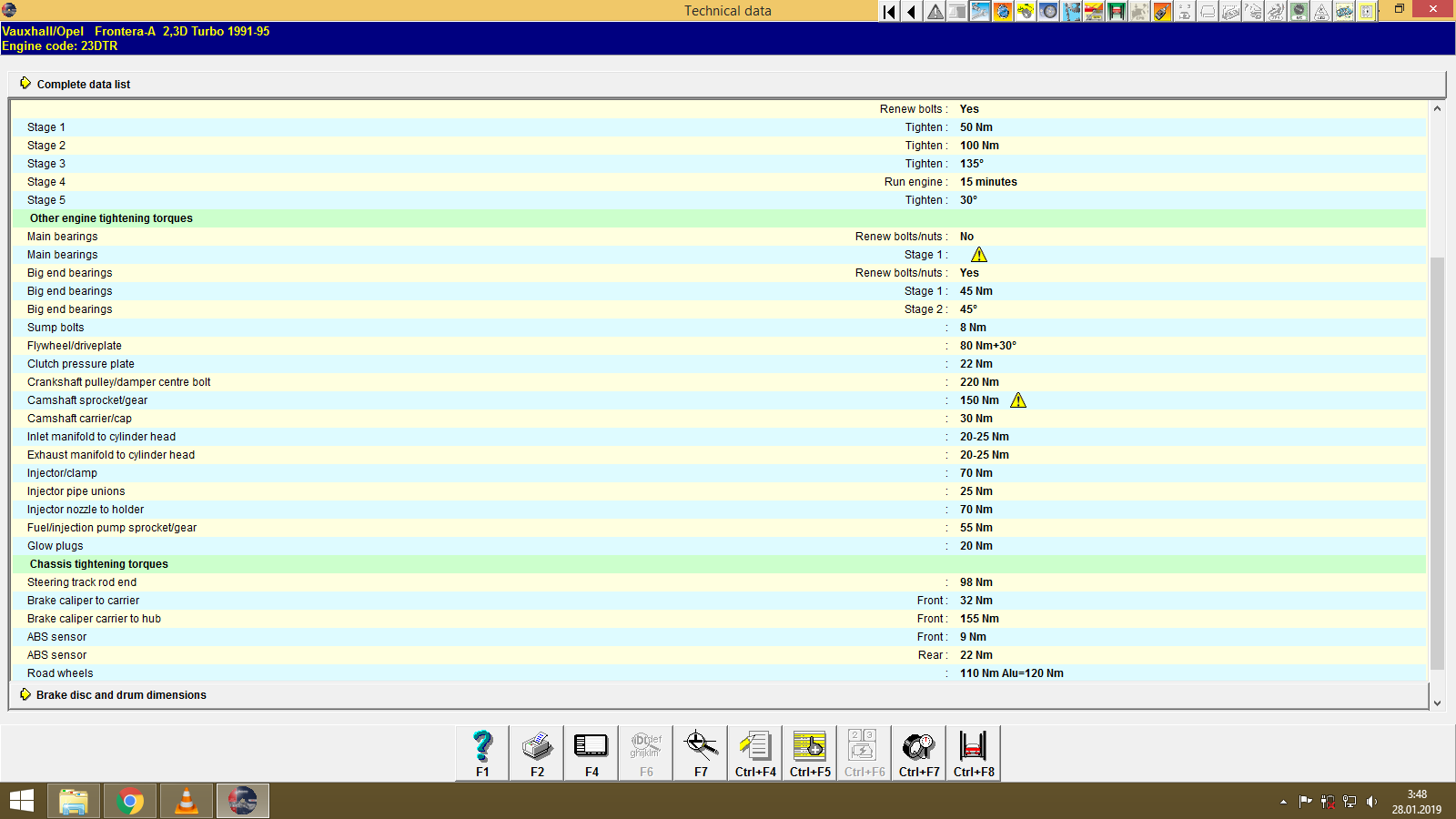Launch VLC media player from the taskbar
1456x819 pixels.
click(186, 801)
